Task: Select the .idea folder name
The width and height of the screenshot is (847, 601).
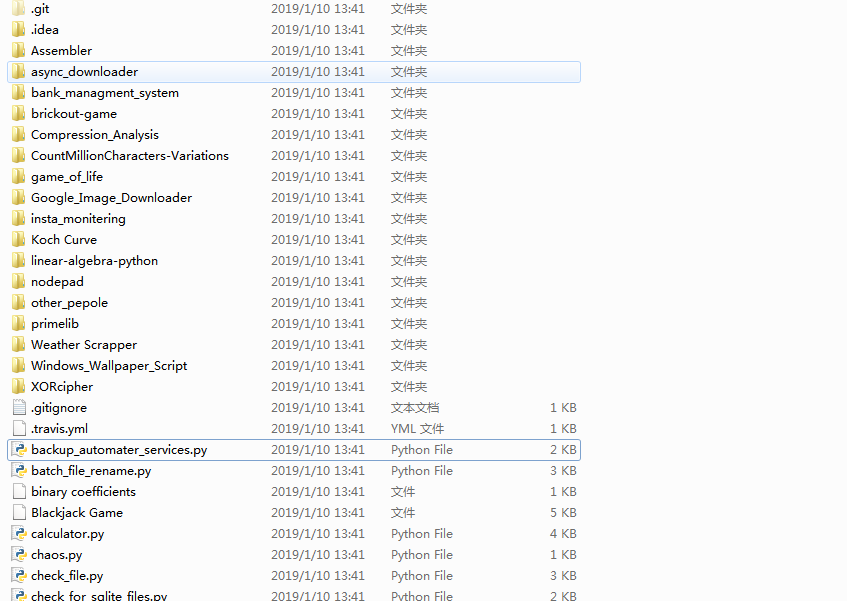Action: tap(45, 30)
